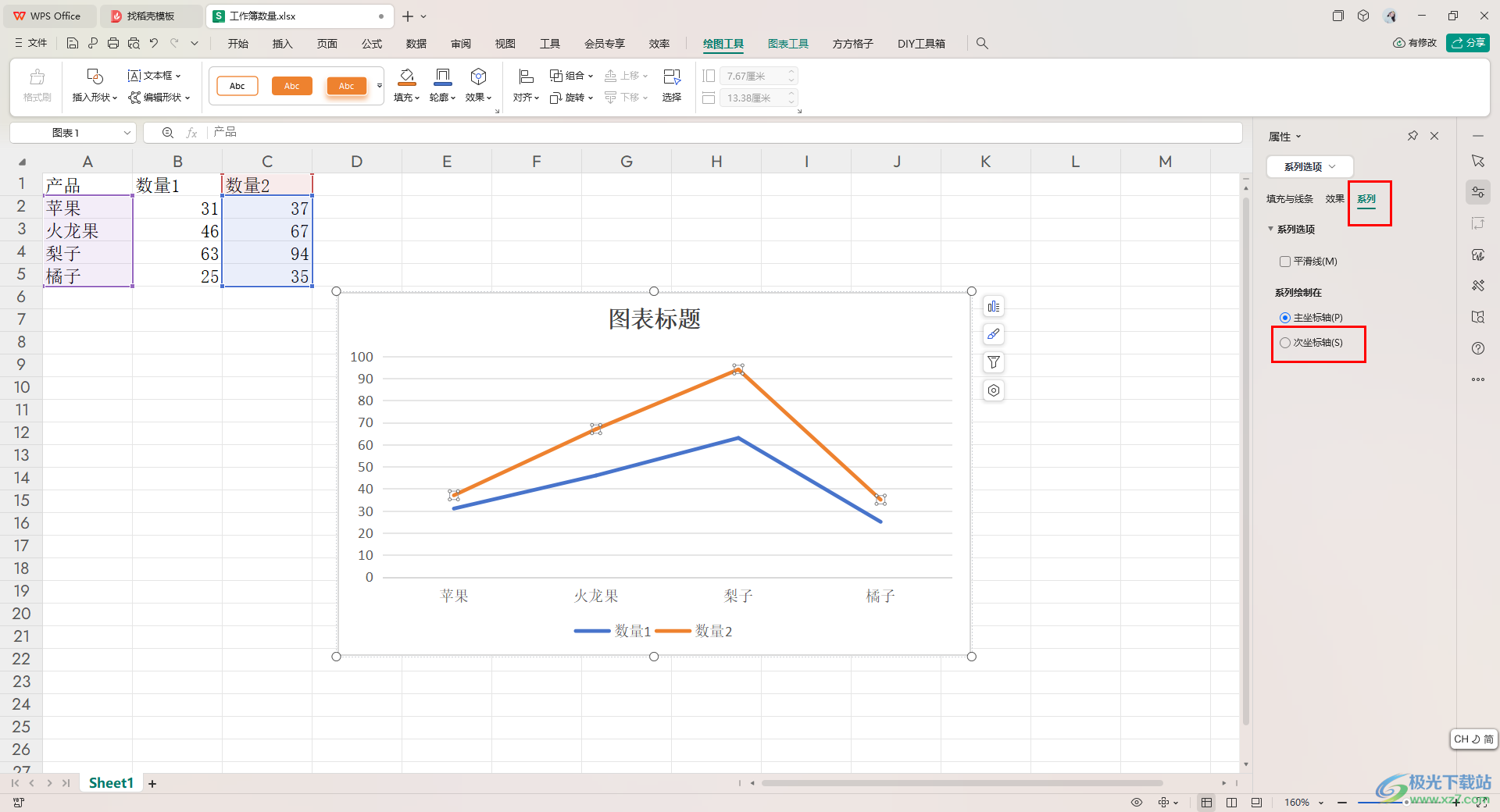Open the Fill dropdown
The height and width of the screenshot is (812, 1500).
tap(407, 98)
